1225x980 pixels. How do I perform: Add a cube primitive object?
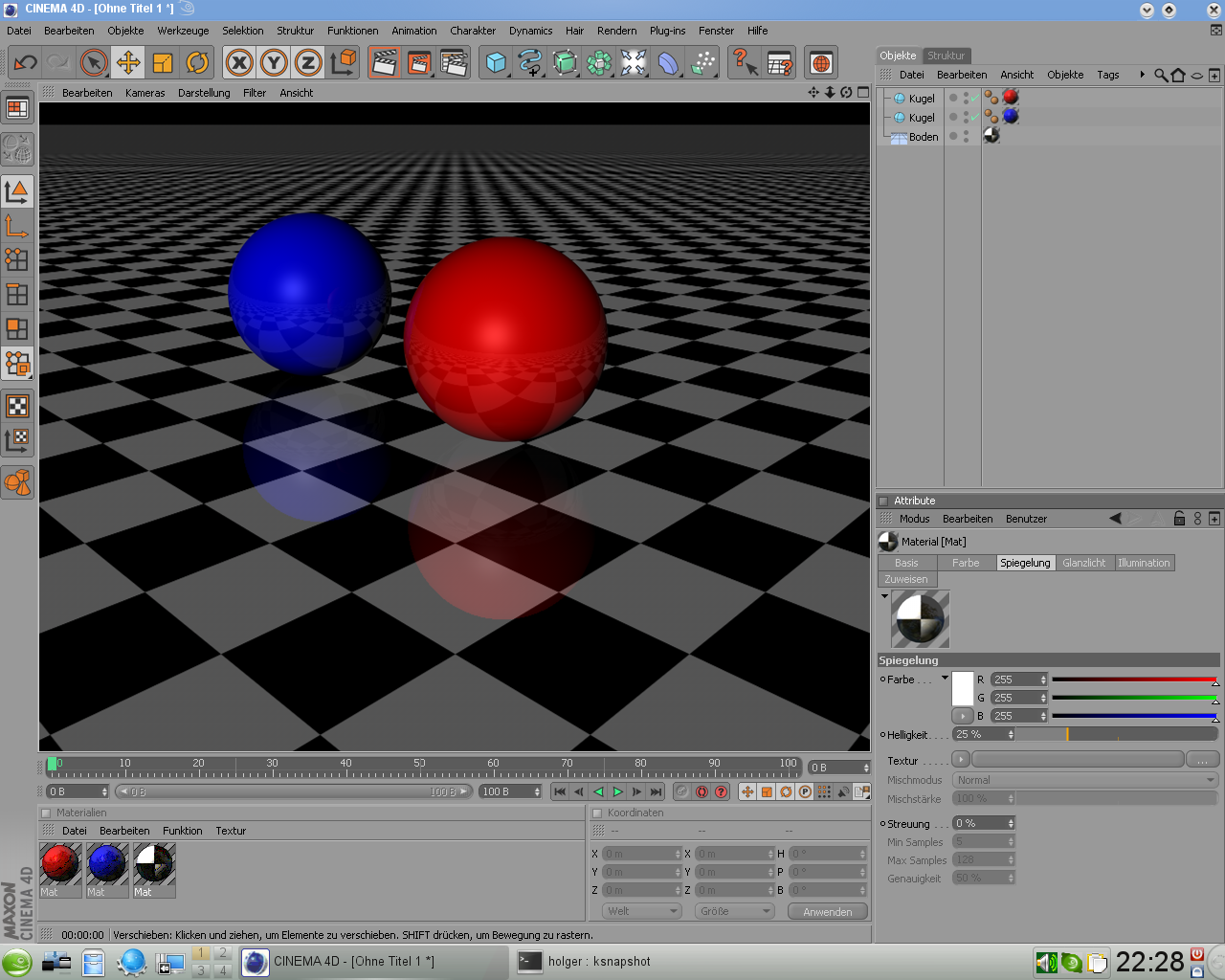pyautogui.click(x=496, y=63)
